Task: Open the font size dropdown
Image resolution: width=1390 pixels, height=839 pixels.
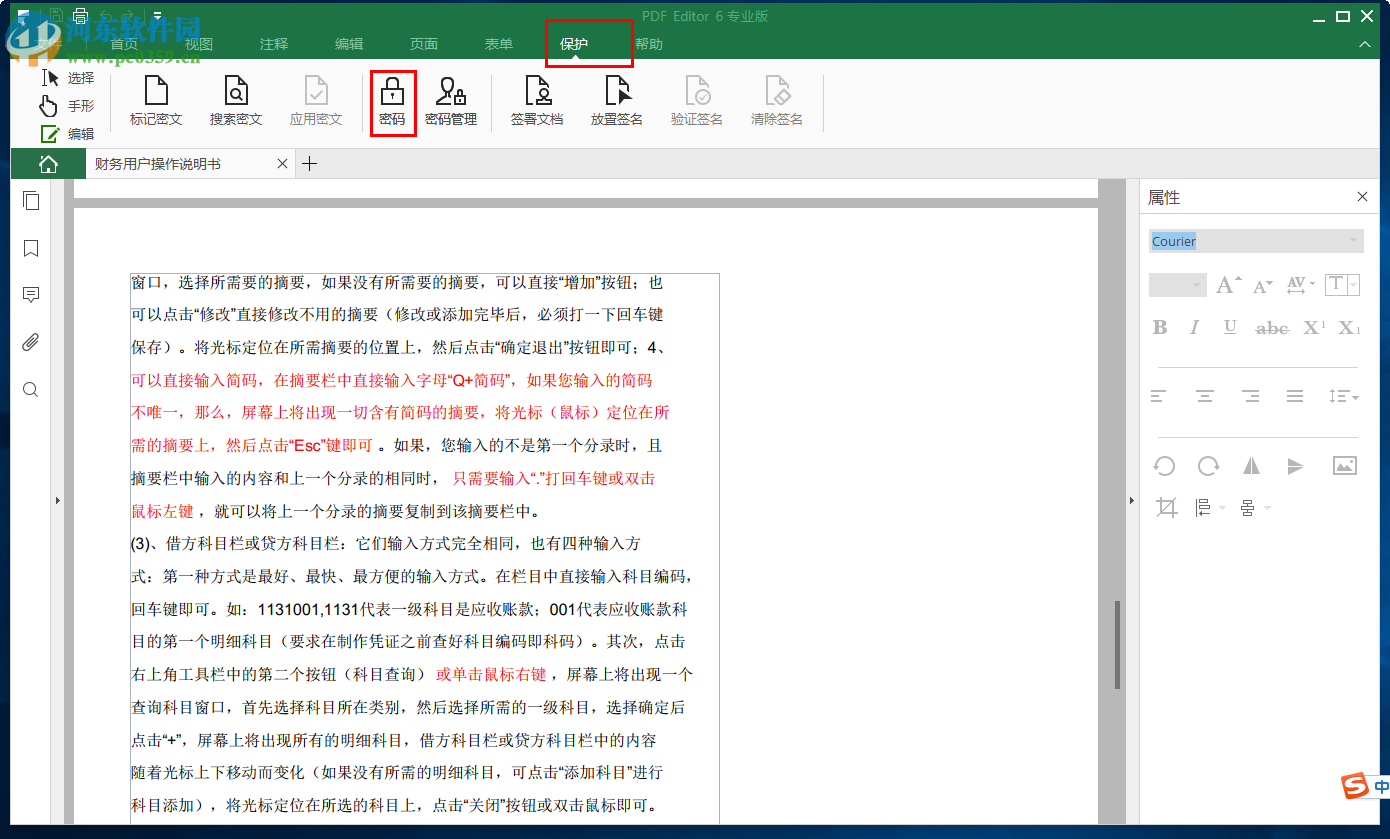Action: pos(1177,284)
